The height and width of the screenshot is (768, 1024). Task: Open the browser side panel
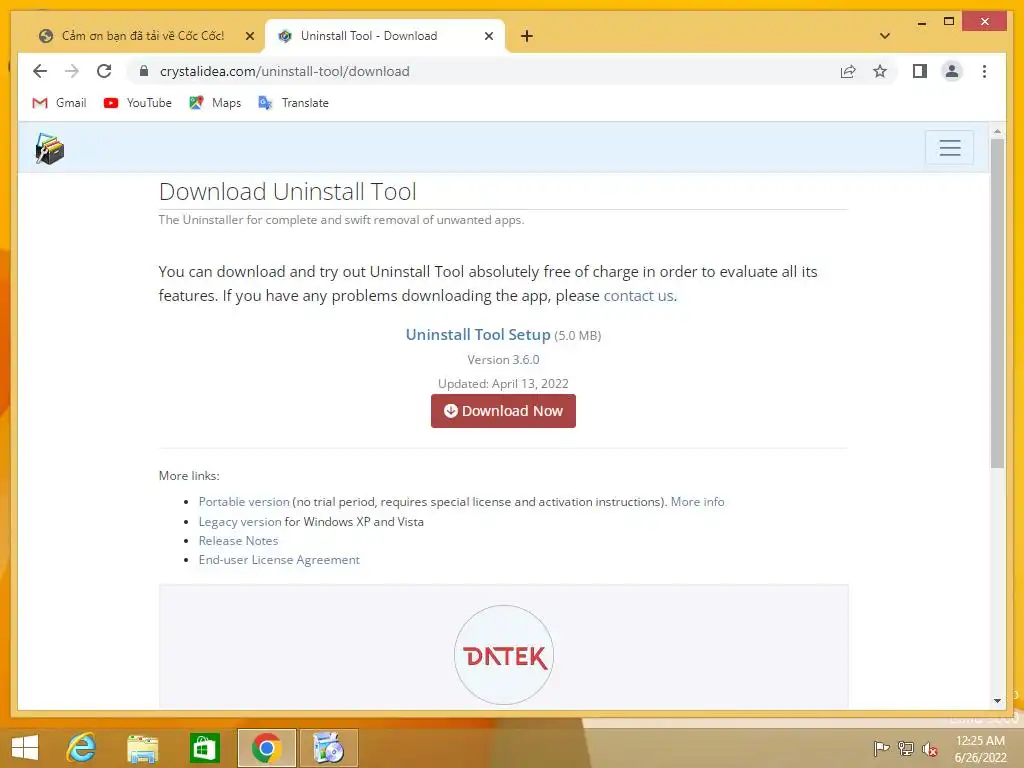(920, 71)
